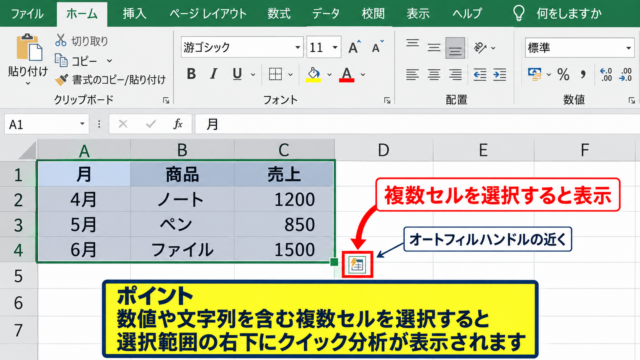Click the accounting currency format icon

534,74
